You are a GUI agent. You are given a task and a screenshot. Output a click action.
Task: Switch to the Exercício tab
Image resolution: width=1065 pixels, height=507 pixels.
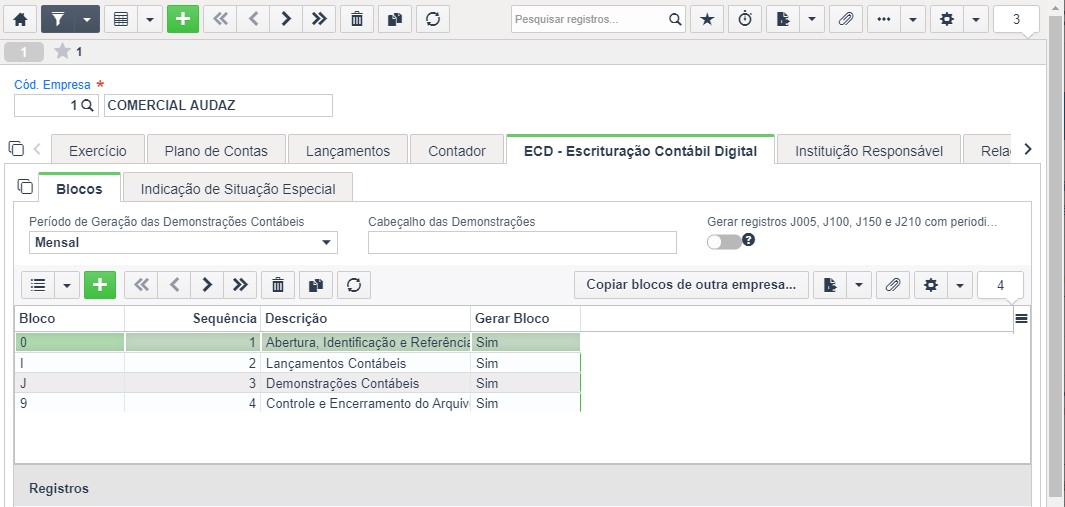pyautogui.click(x=98, y=151)
